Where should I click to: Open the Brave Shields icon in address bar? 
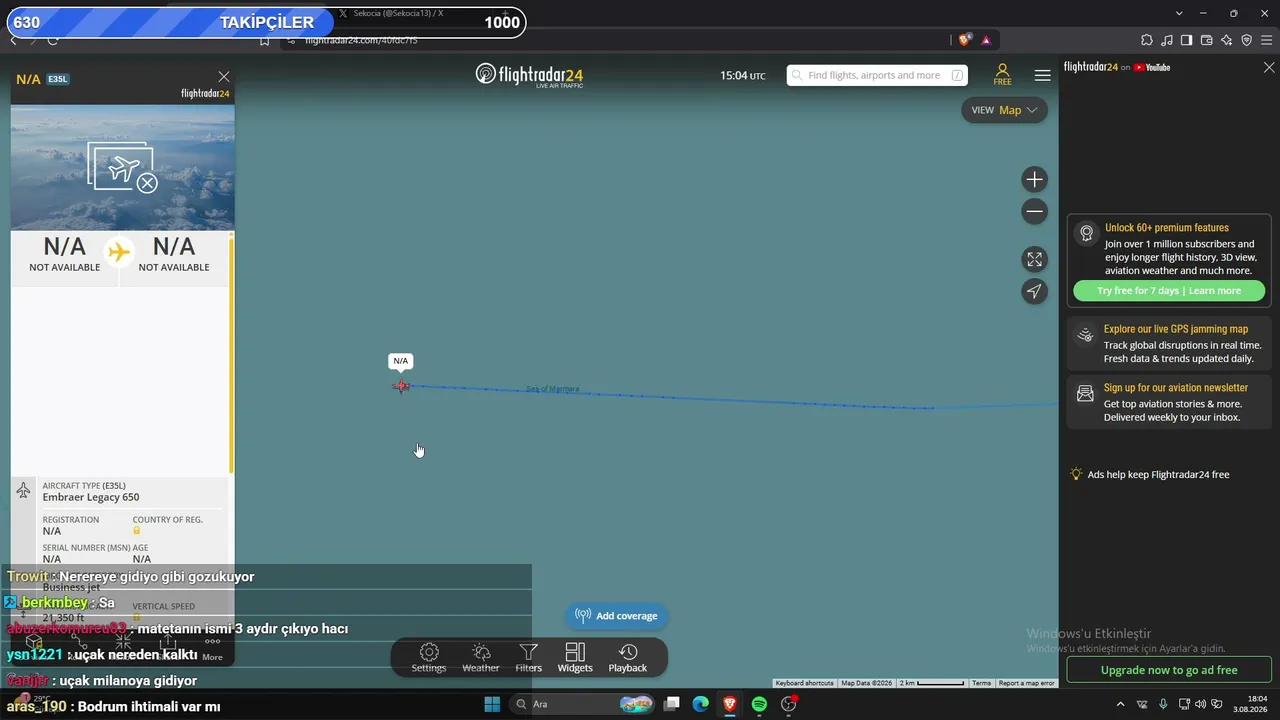[964, 40]
